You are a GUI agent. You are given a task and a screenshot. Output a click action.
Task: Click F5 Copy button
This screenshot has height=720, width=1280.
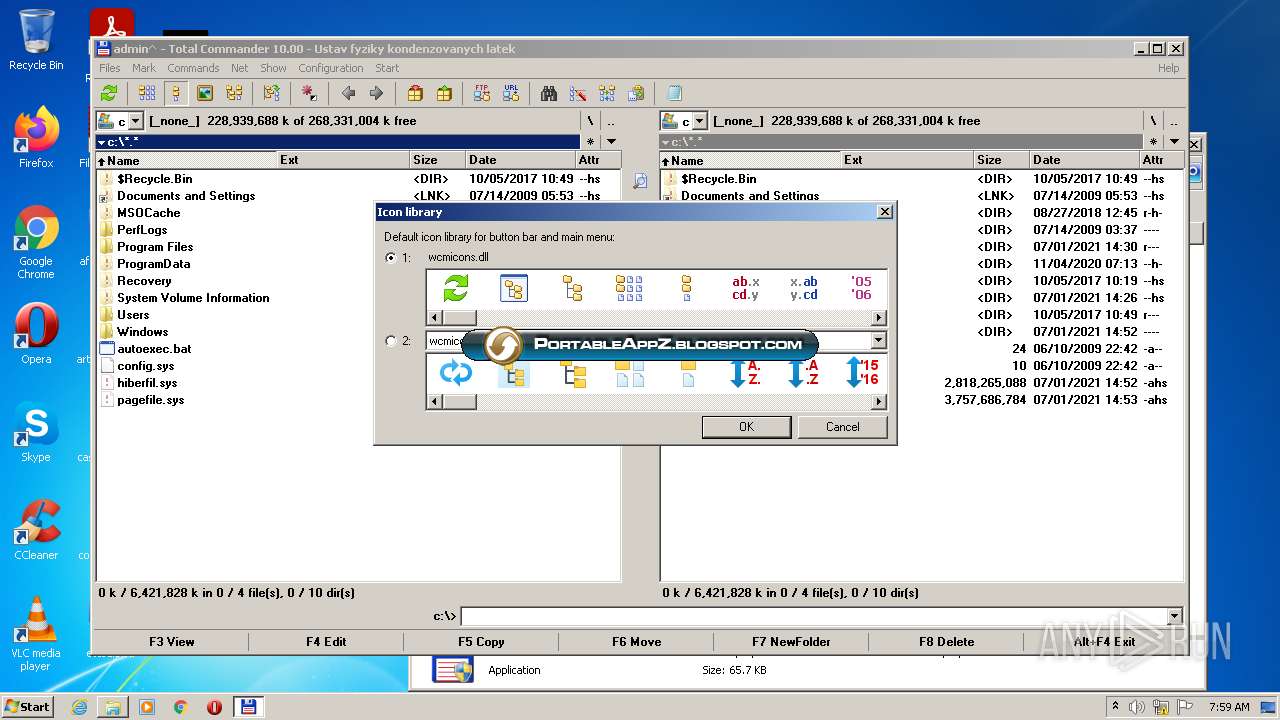coord(481,642)
